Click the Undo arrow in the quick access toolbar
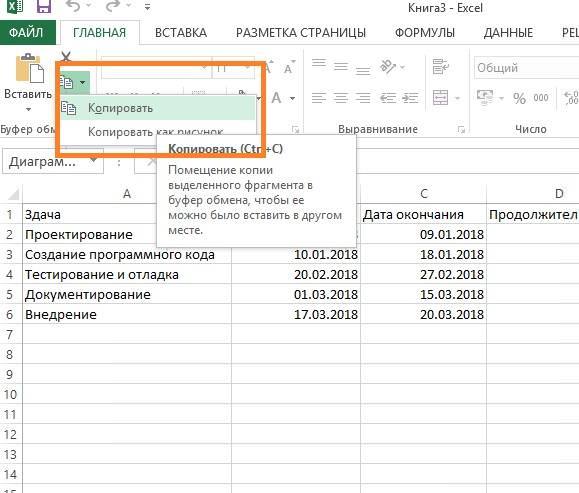 click(x=73, y=6)
